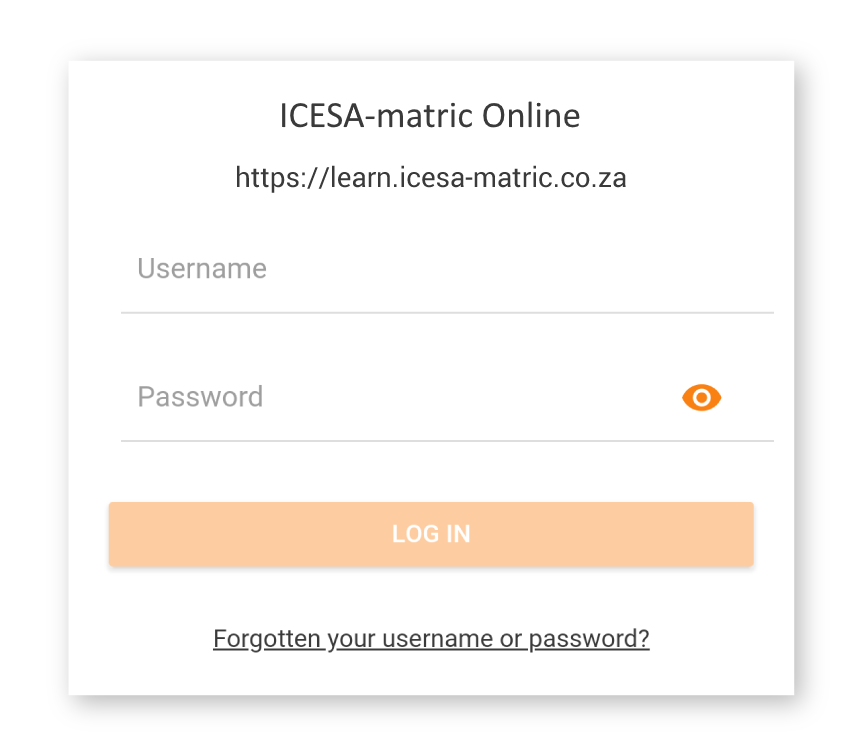Open 'Forgotten your username or password?'
The image size is (862, 755).
431,638
